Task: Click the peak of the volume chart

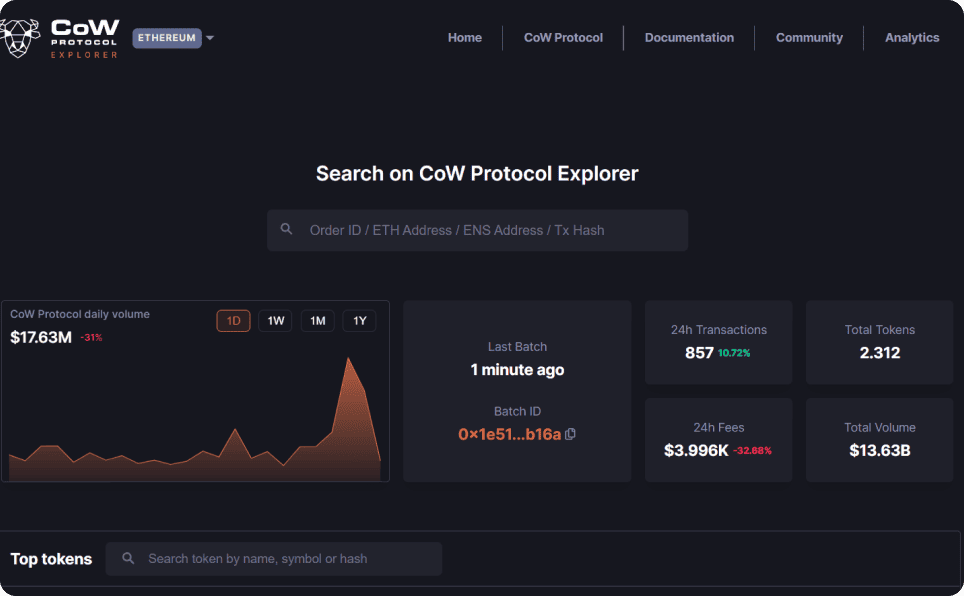Action: click(x=348, y=358)
